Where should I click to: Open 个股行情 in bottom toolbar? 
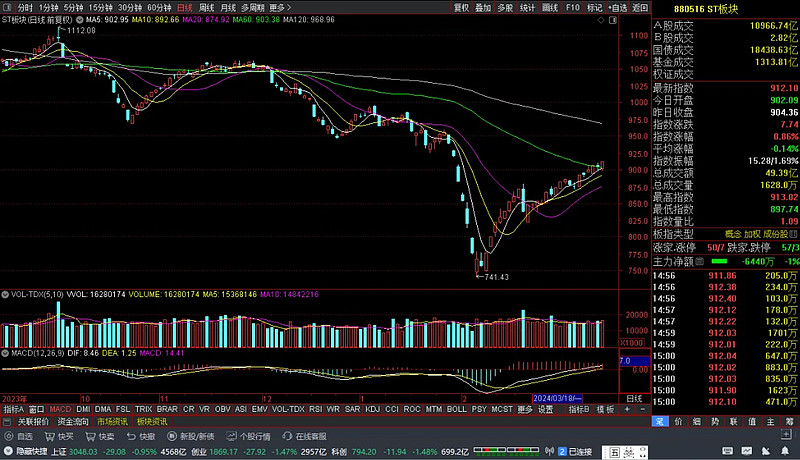[x=247, y=437]
